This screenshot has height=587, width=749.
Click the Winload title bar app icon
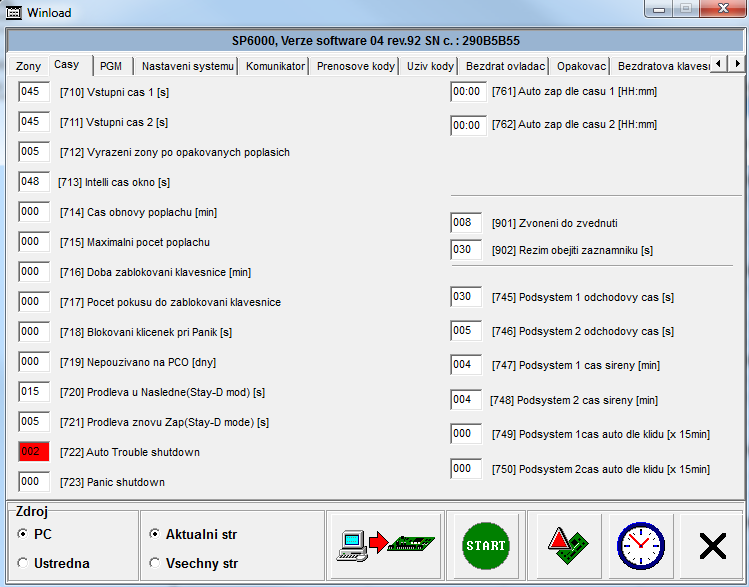pos(12,13)
